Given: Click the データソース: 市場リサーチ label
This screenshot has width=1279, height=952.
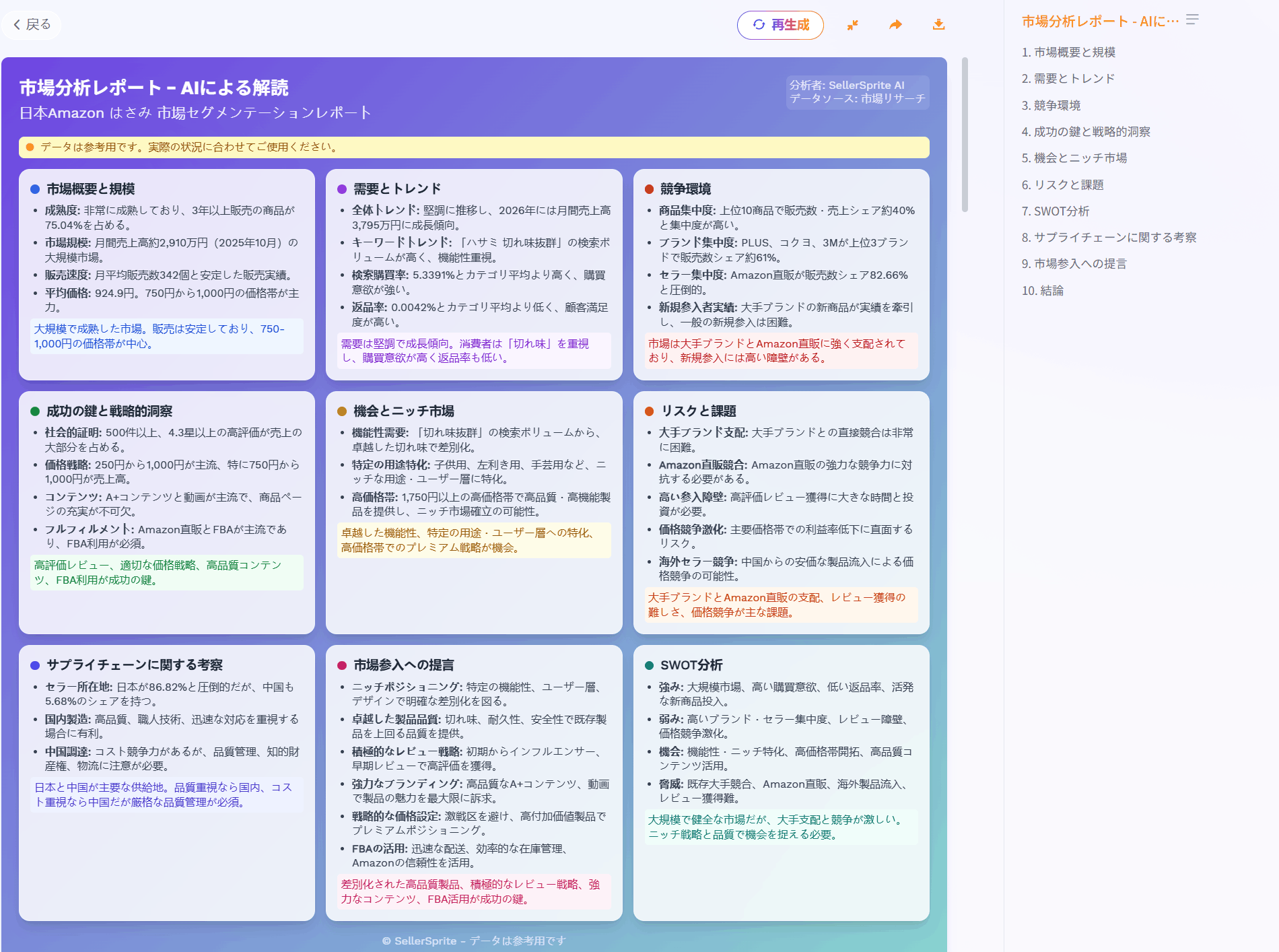Looking at the screenshot, I should click(858, 99).
